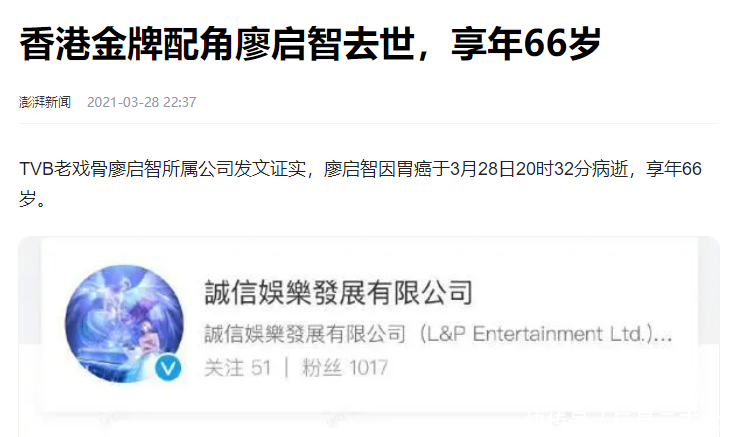The image size is (734, 437).
Task: Click the divider between 关注 and 粉丝
Action: 286,368
